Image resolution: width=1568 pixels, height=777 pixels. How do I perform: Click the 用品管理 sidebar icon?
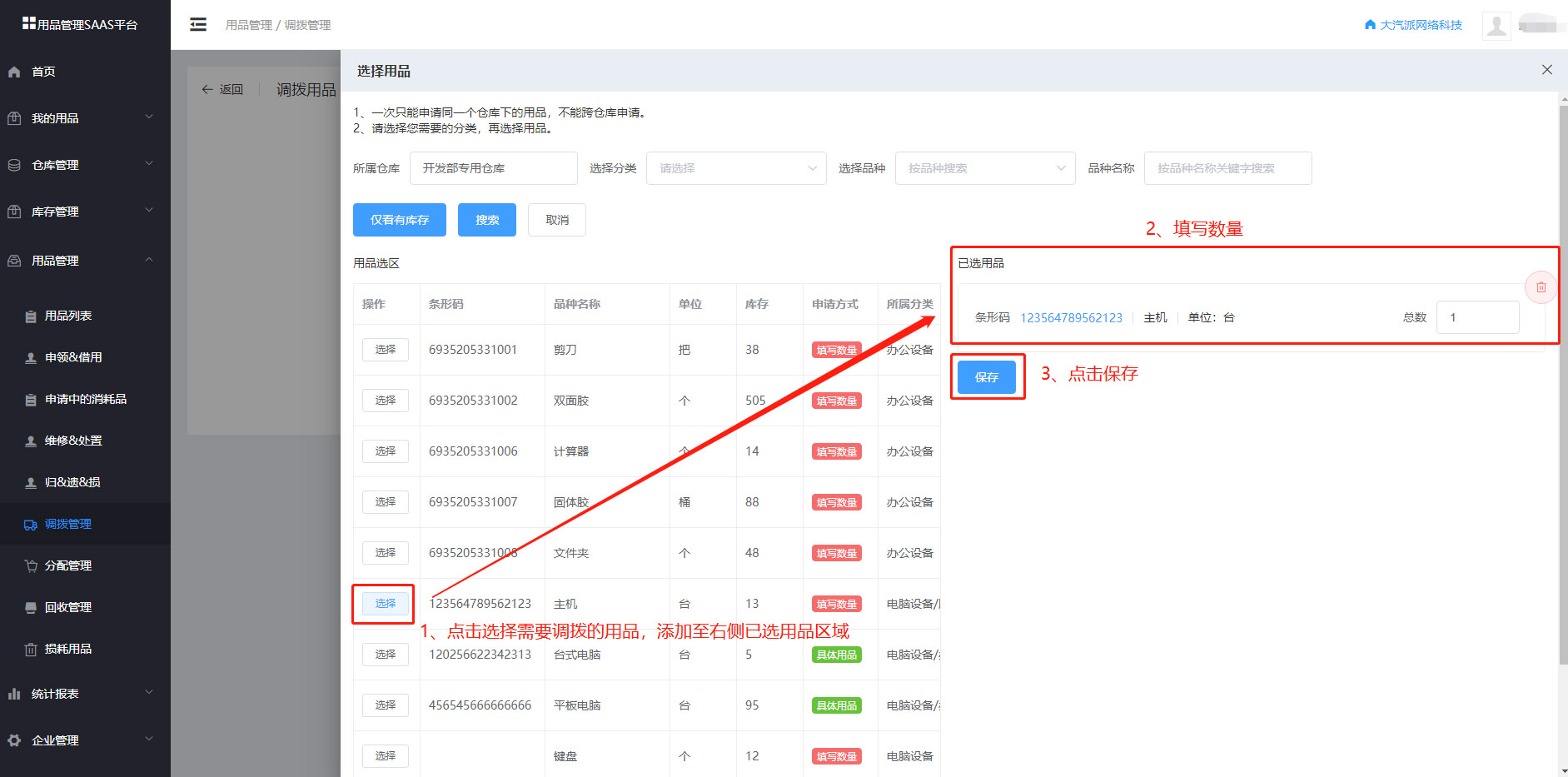14,261
